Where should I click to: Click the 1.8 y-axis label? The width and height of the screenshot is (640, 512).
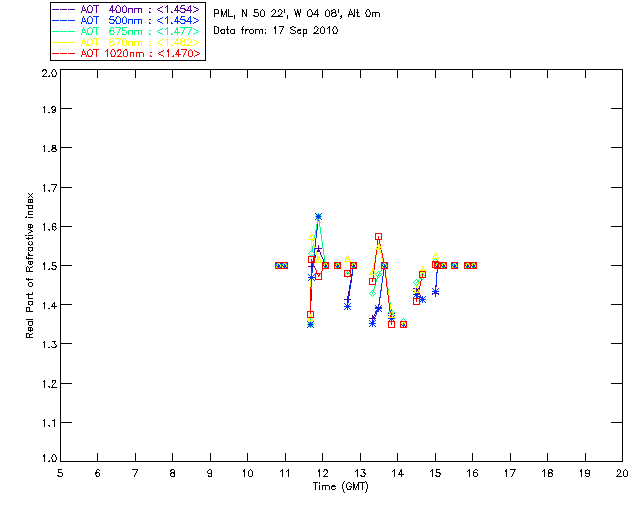[x=49, y=148]
